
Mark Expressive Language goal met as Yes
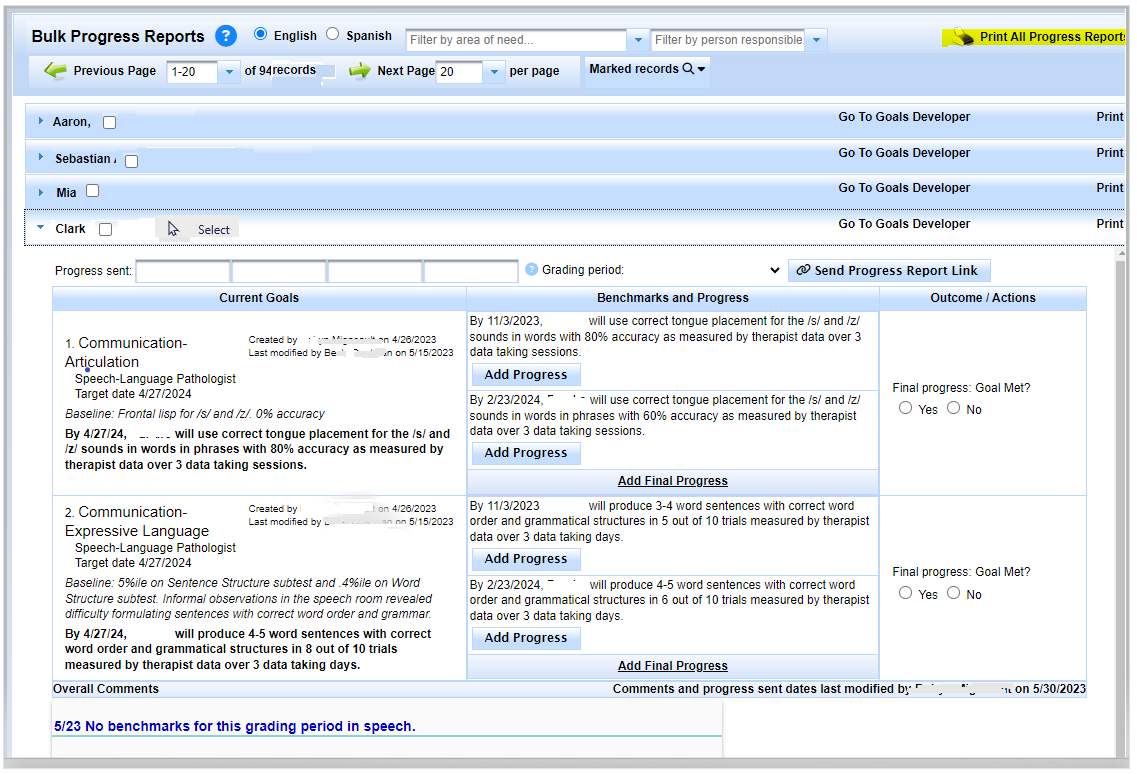point(905,593)
